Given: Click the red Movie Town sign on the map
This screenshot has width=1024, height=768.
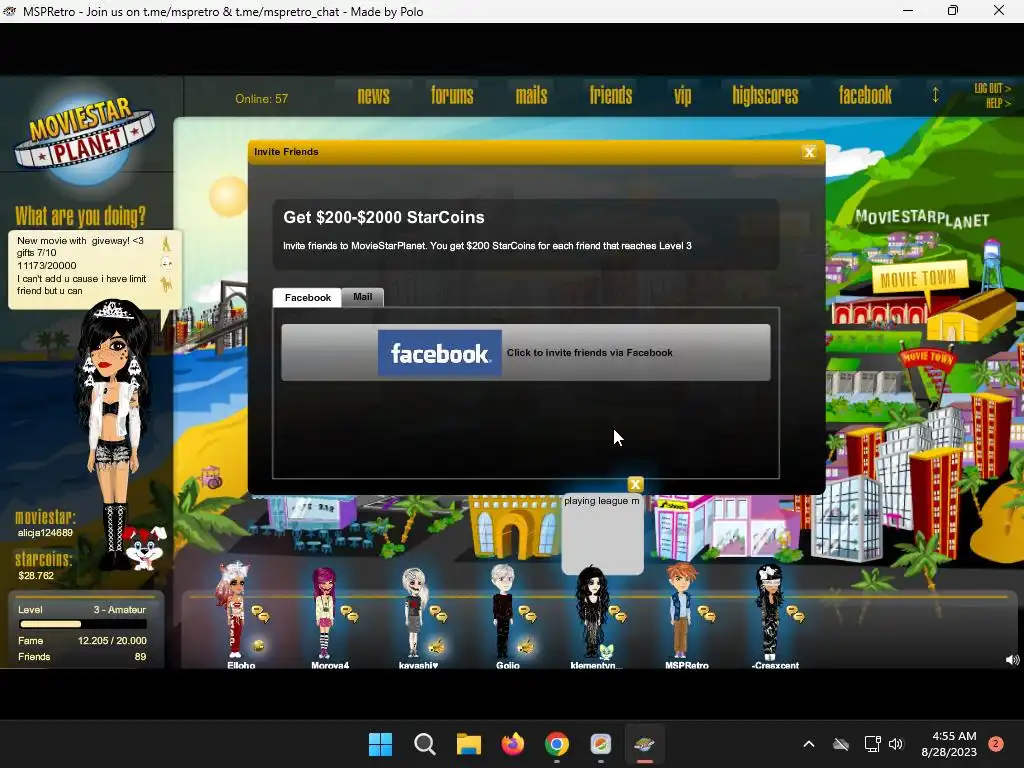Looking at the screenshot, I should pos(927,357).
